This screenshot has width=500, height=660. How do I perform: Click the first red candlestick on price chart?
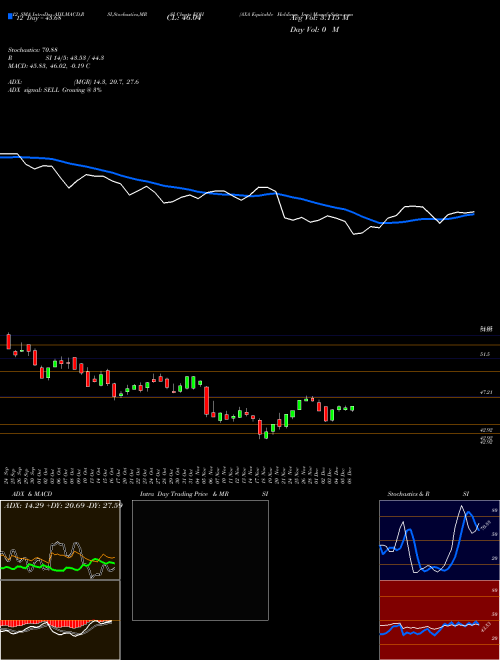(8, 341)
